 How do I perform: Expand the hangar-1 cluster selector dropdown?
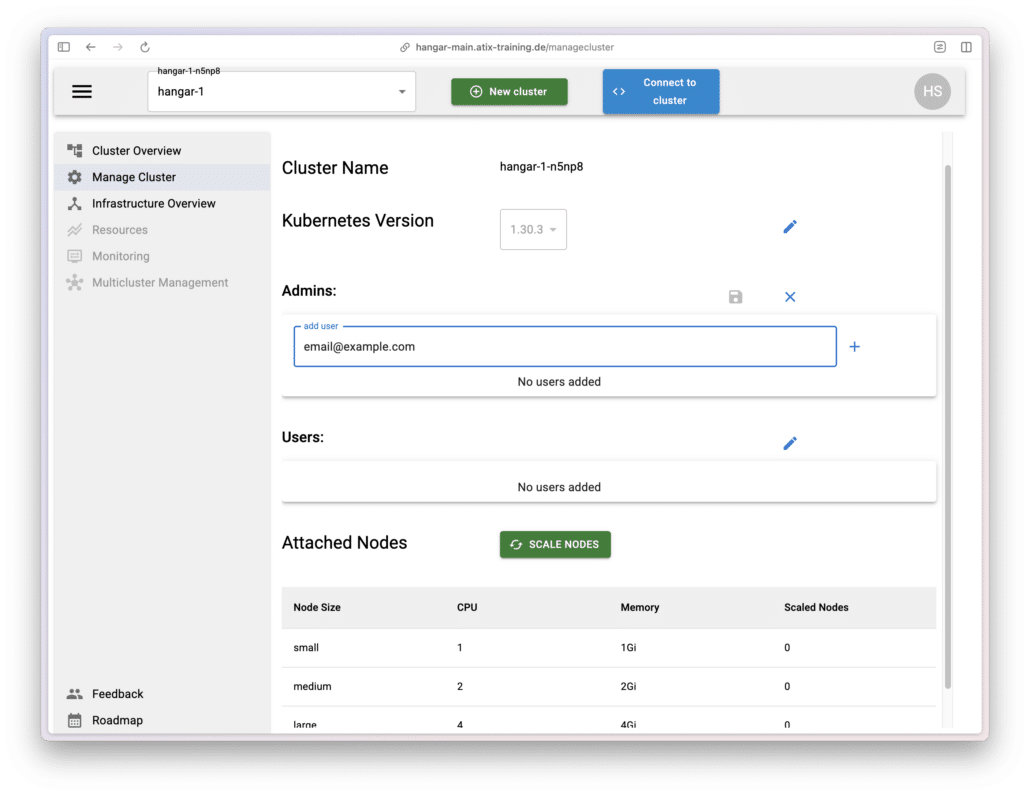401,92
